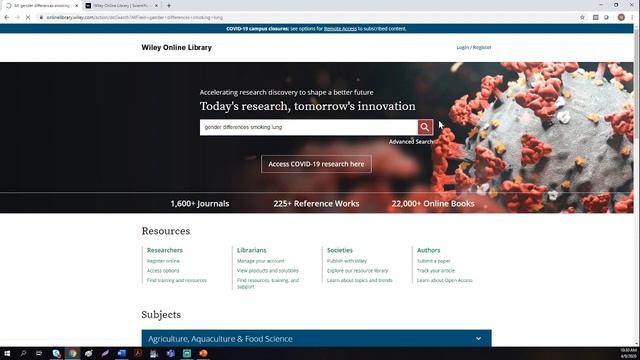The width and height of the screenshot is (640, 360).
Task: Expand Agriculture, Aquaculture & Food Science subject
Action: (316, 338)
